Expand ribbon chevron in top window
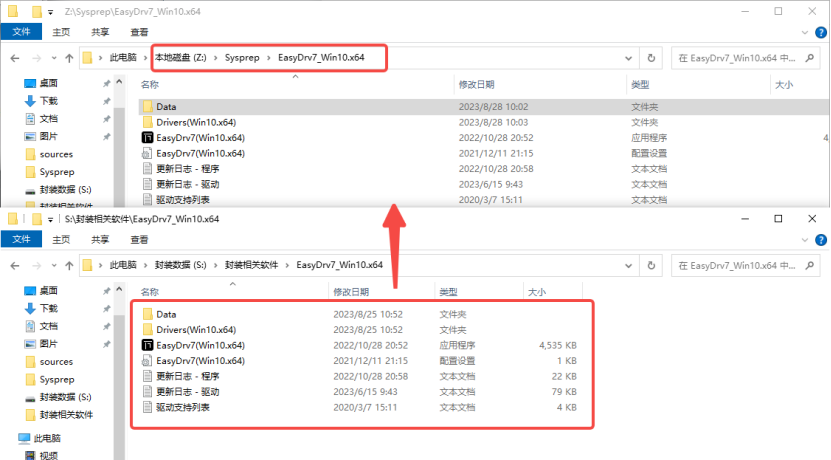The width and height of the screenshot is (831, 460). click(x=805, y=32)
